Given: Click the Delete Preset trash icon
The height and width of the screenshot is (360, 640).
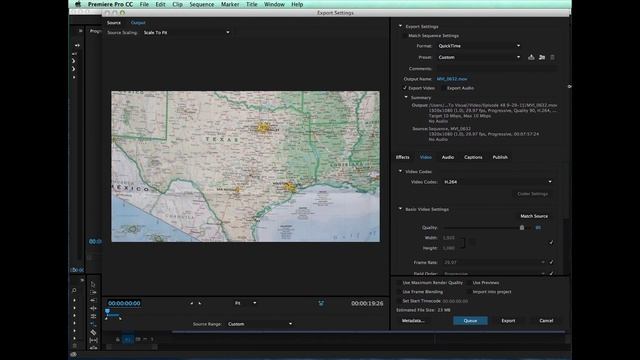Looking at the screenshot, I should tap(552, 57).
